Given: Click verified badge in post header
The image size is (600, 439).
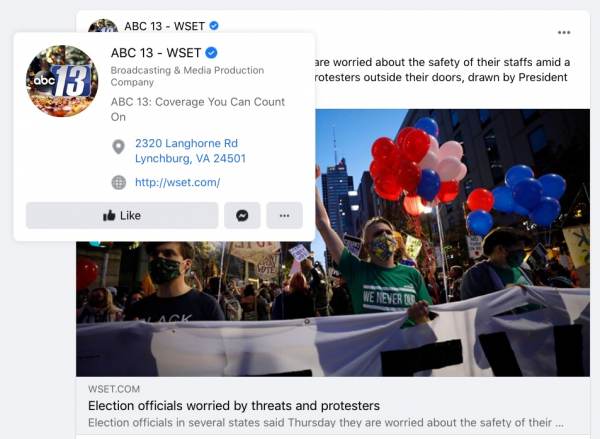Looking at the screenshot, I should (214, 26).
